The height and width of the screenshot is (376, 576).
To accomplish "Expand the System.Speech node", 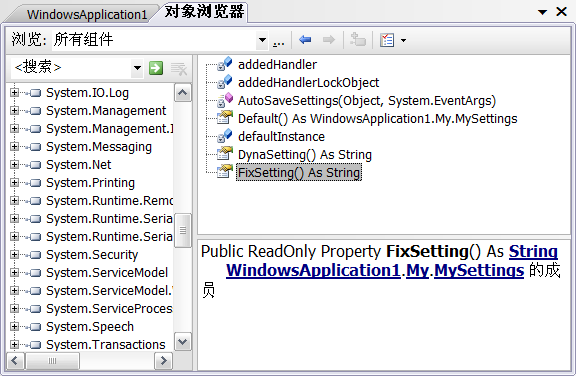I will pos(14,326).
